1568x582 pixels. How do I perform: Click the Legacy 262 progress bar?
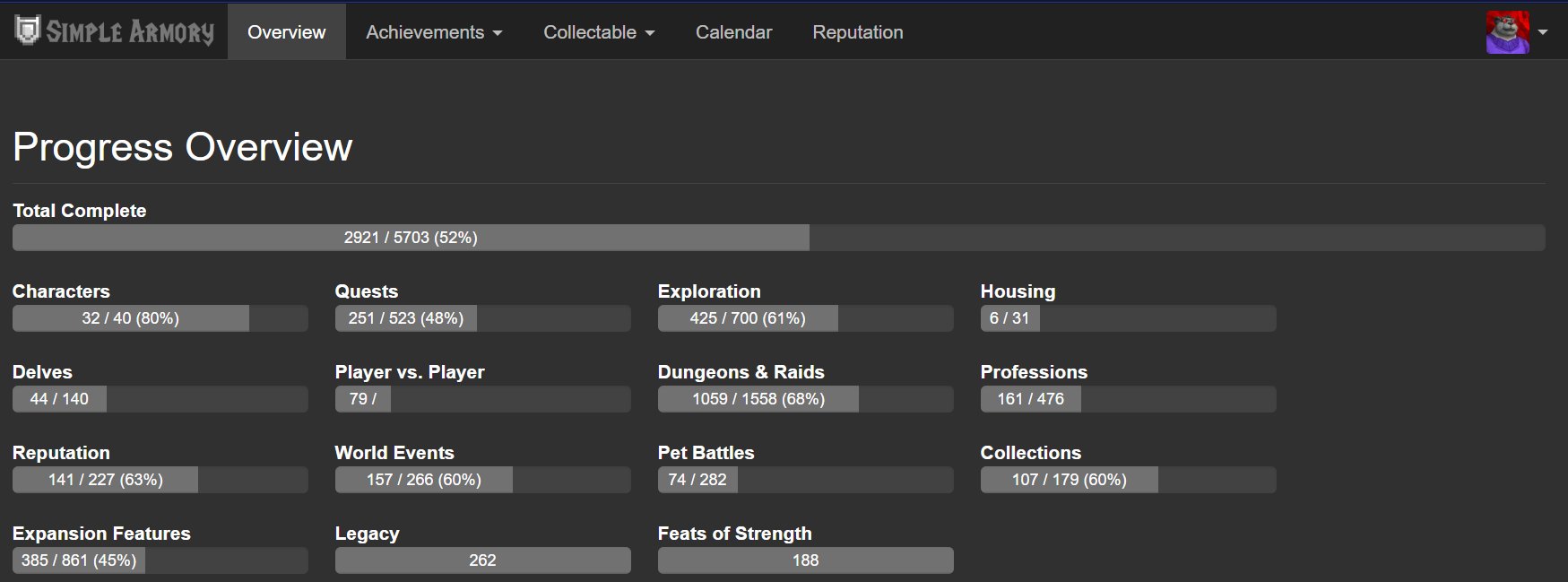tap(483, 560)
